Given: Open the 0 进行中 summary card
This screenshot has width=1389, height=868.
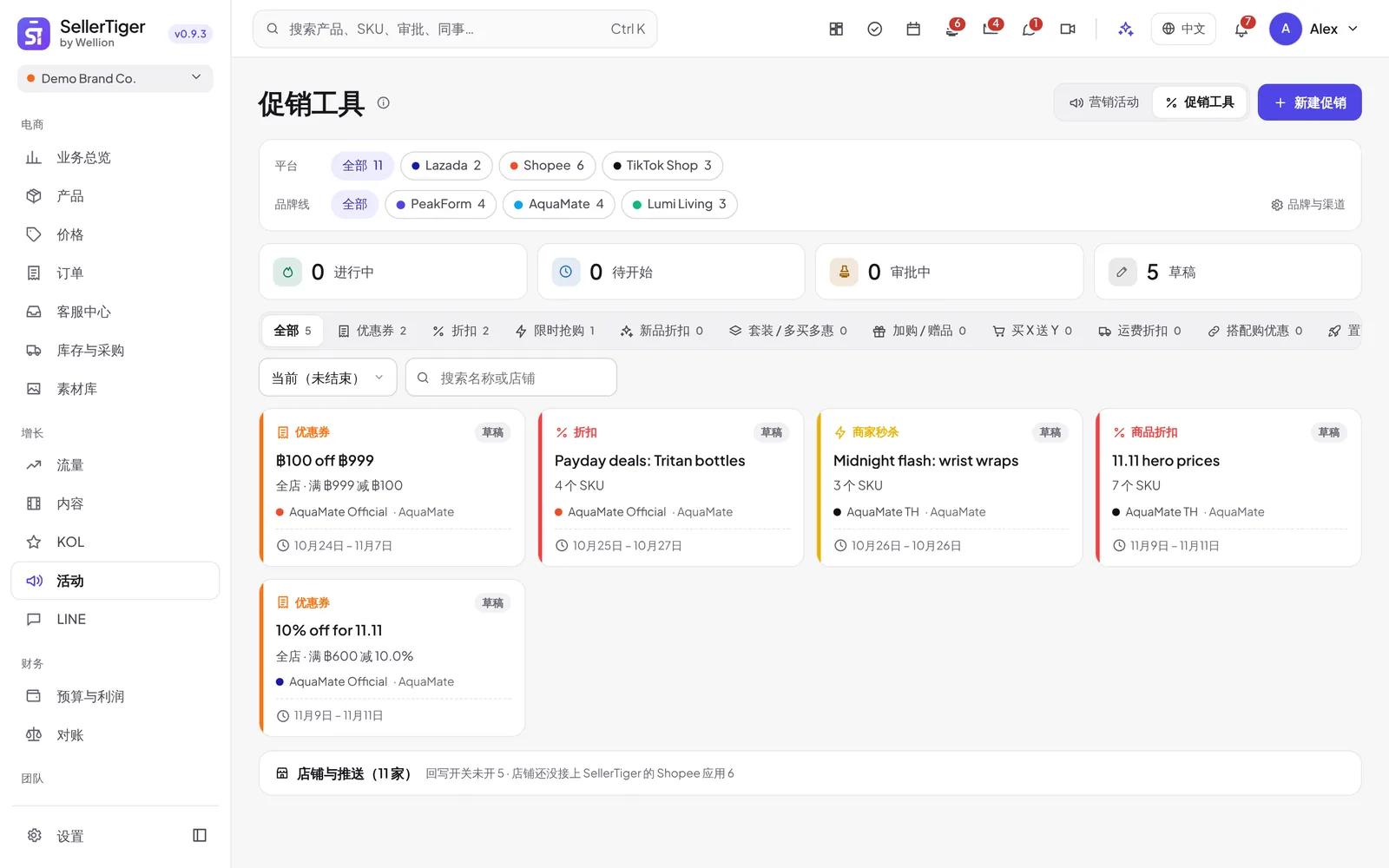Looking at the screenshot, I should (x=392, y=272).
